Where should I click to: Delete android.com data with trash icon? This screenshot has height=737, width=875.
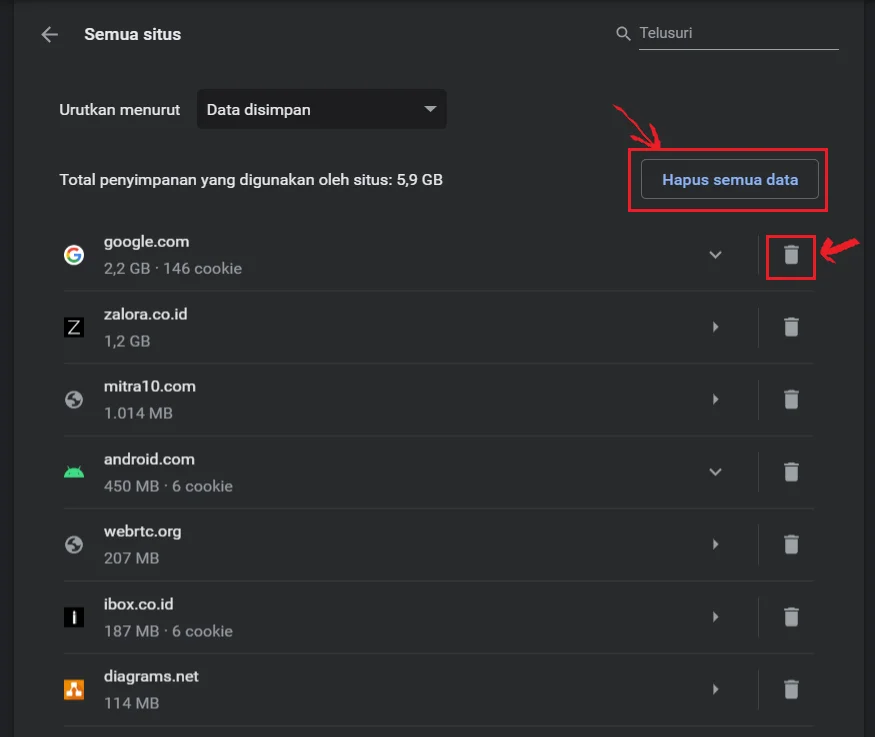[791, 472]
